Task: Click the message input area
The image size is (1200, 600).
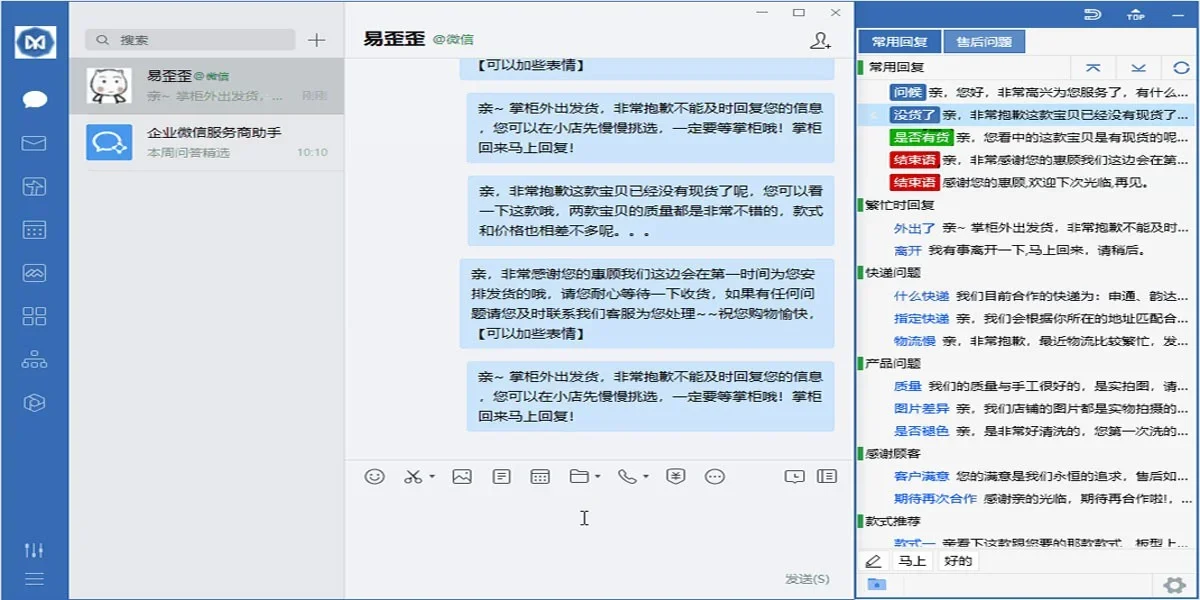Action: click(x=599, y=530)
